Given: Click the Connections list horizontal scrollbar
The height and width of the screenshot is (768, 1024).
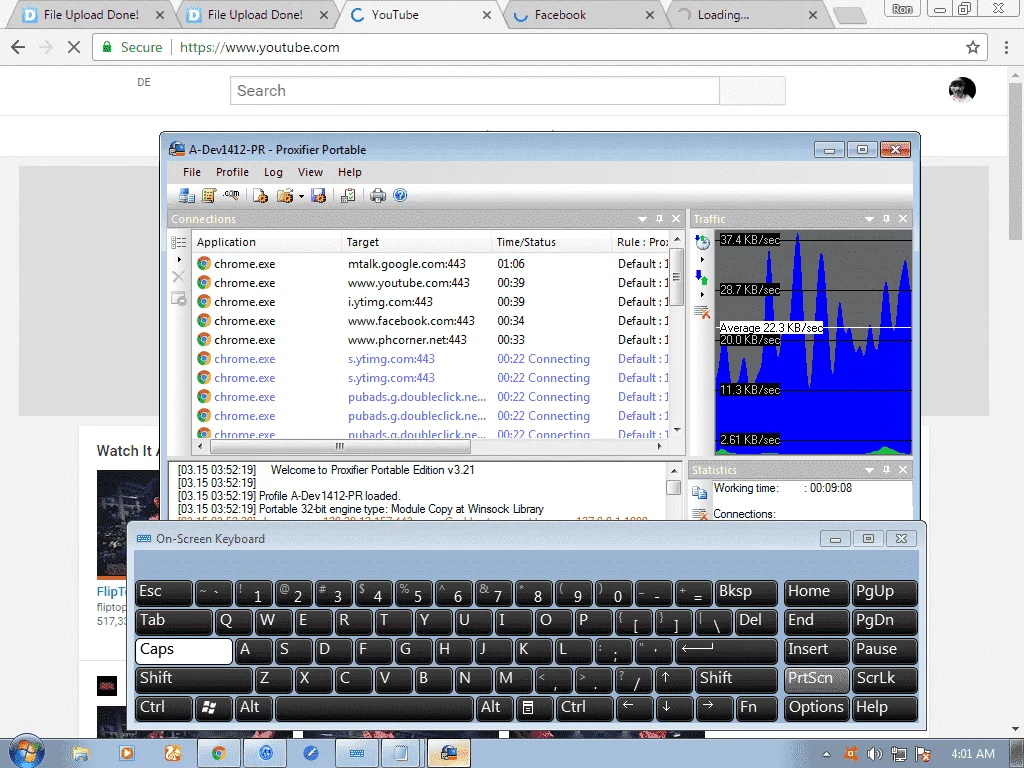Looking at the screenshot, I should pos(340,447).
